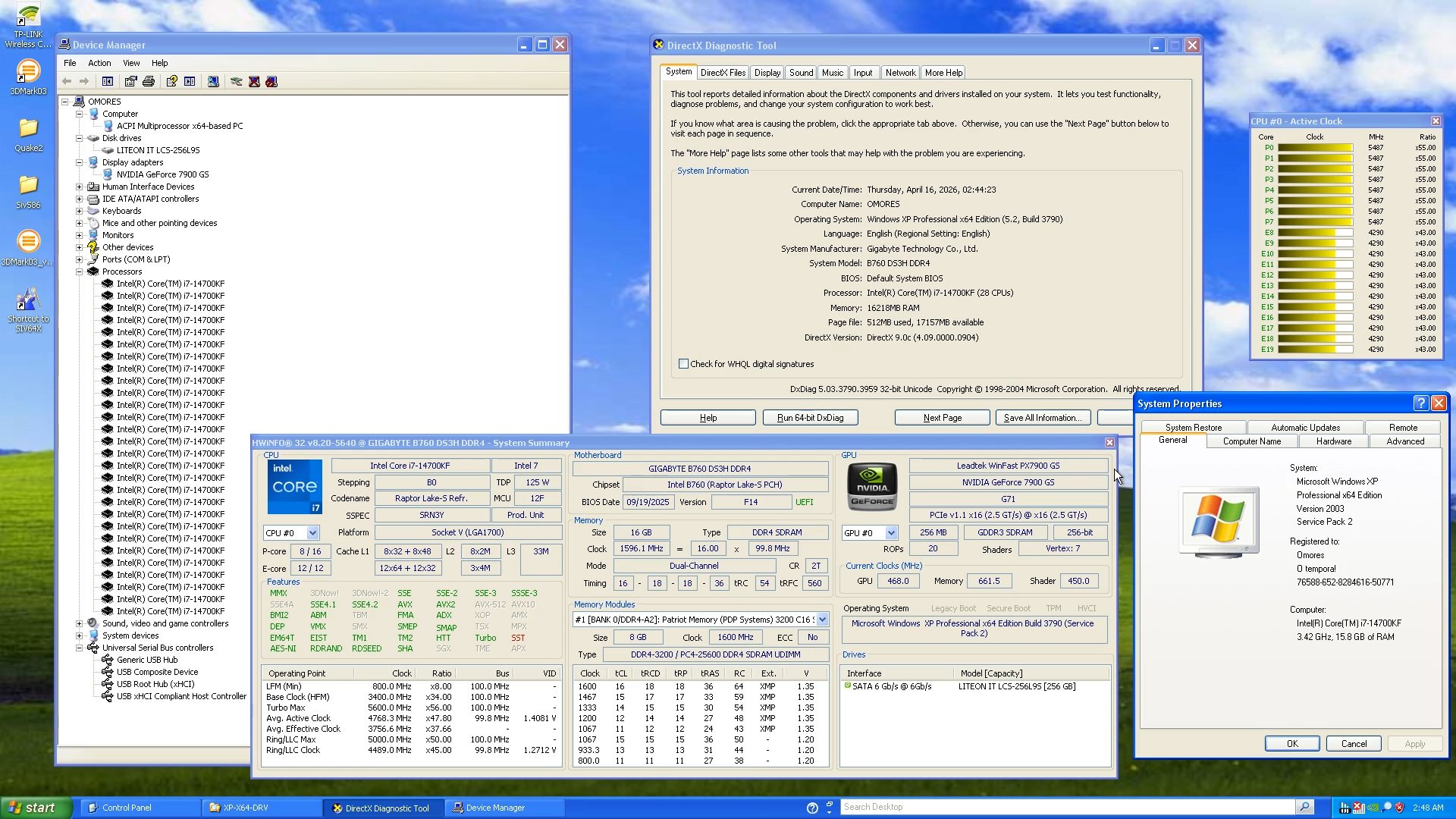
Task: Select NVIDIA GeForce 7900 GS device
Action: coord(162,174)
